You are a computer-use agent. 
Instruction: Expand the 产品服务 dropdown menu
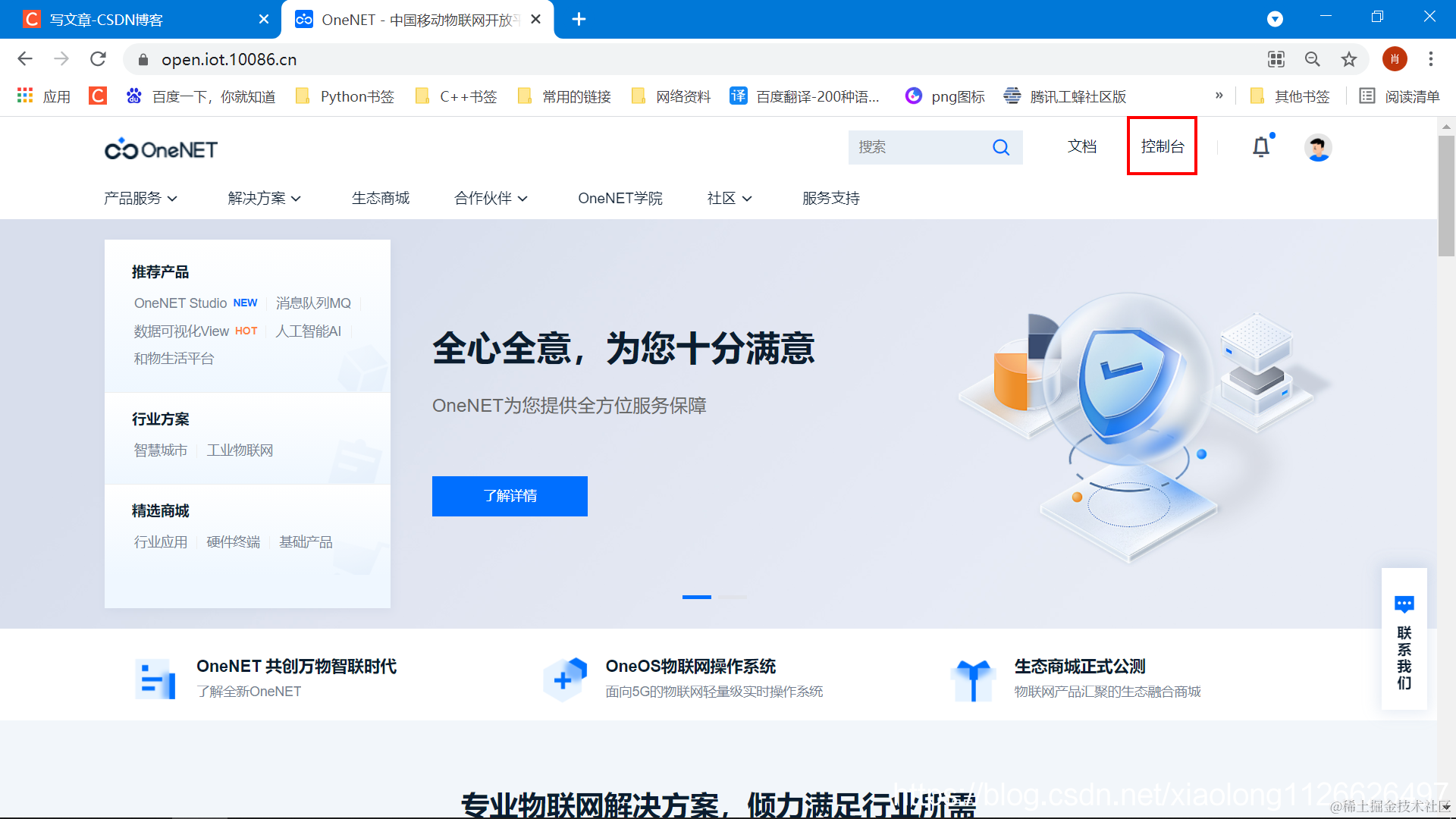coord(140,198)
